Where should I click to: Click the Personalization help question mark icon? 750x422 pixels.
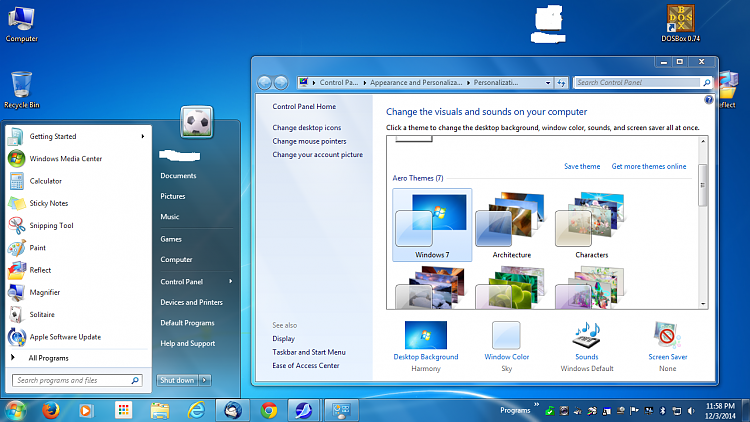pos(708,100)
